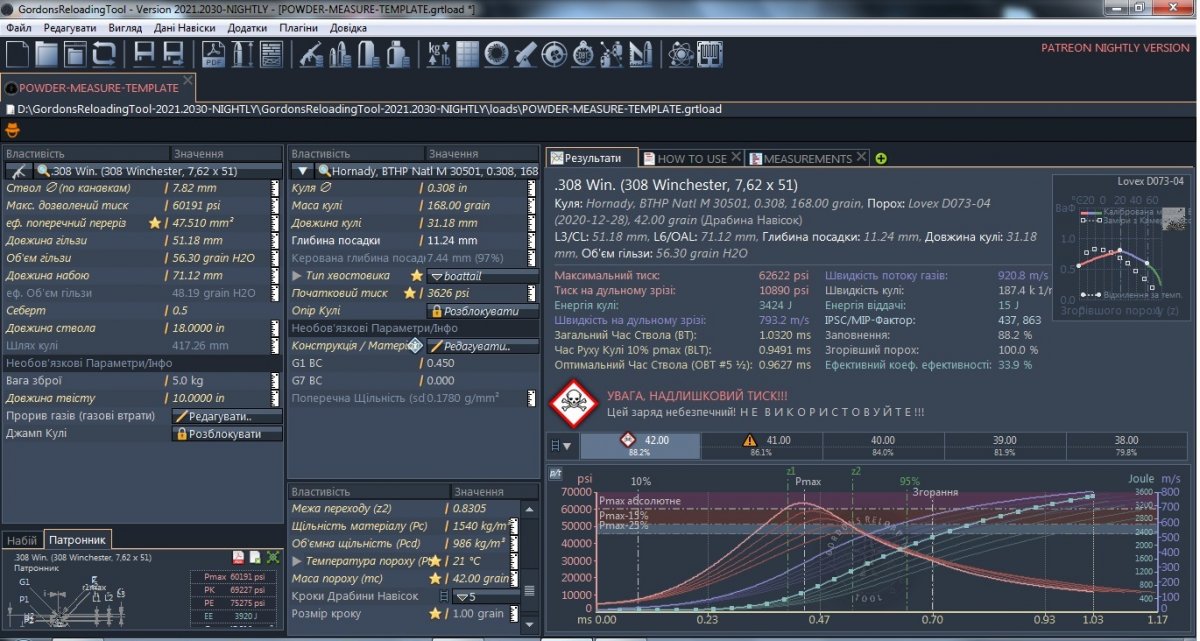Click the last toolbar circuit-pattern icon
Viewport: 1200px width, 641px height.
tap(709, 53)
